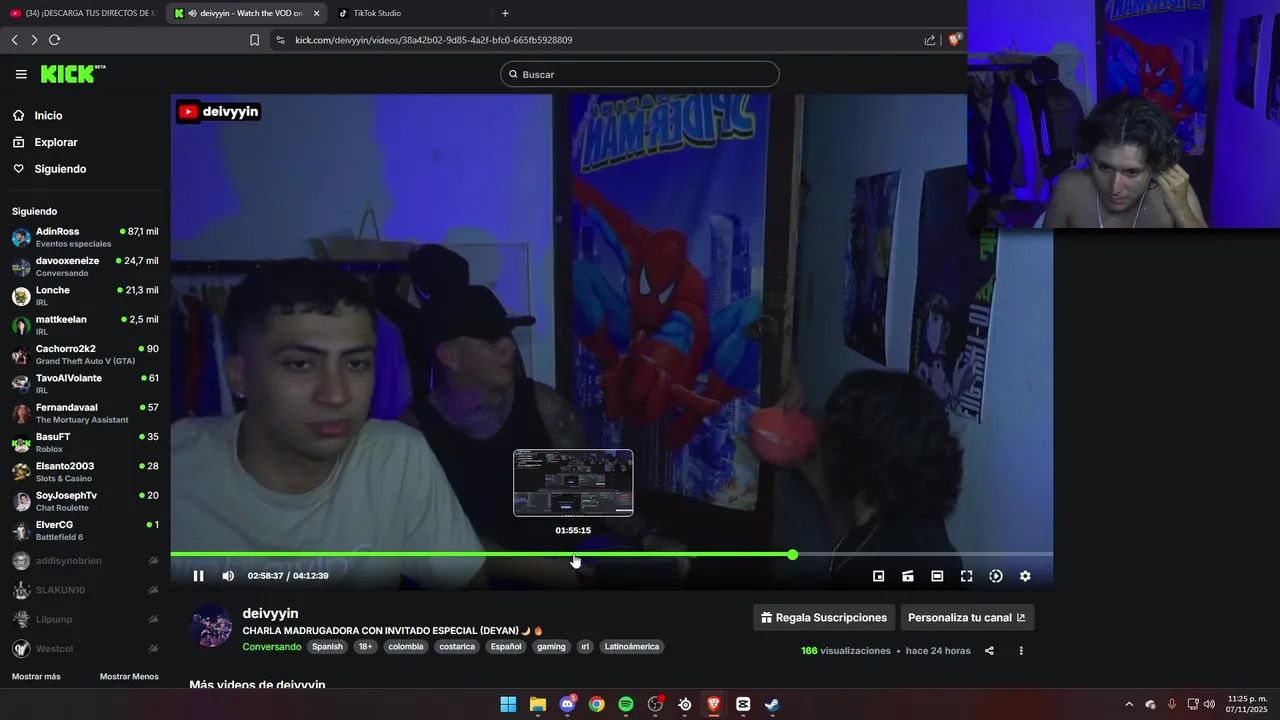The height and width of the screenshot is (720, 1280).
Task: Open mattkeelan channel in sidebar
Action: pos(85,325)
